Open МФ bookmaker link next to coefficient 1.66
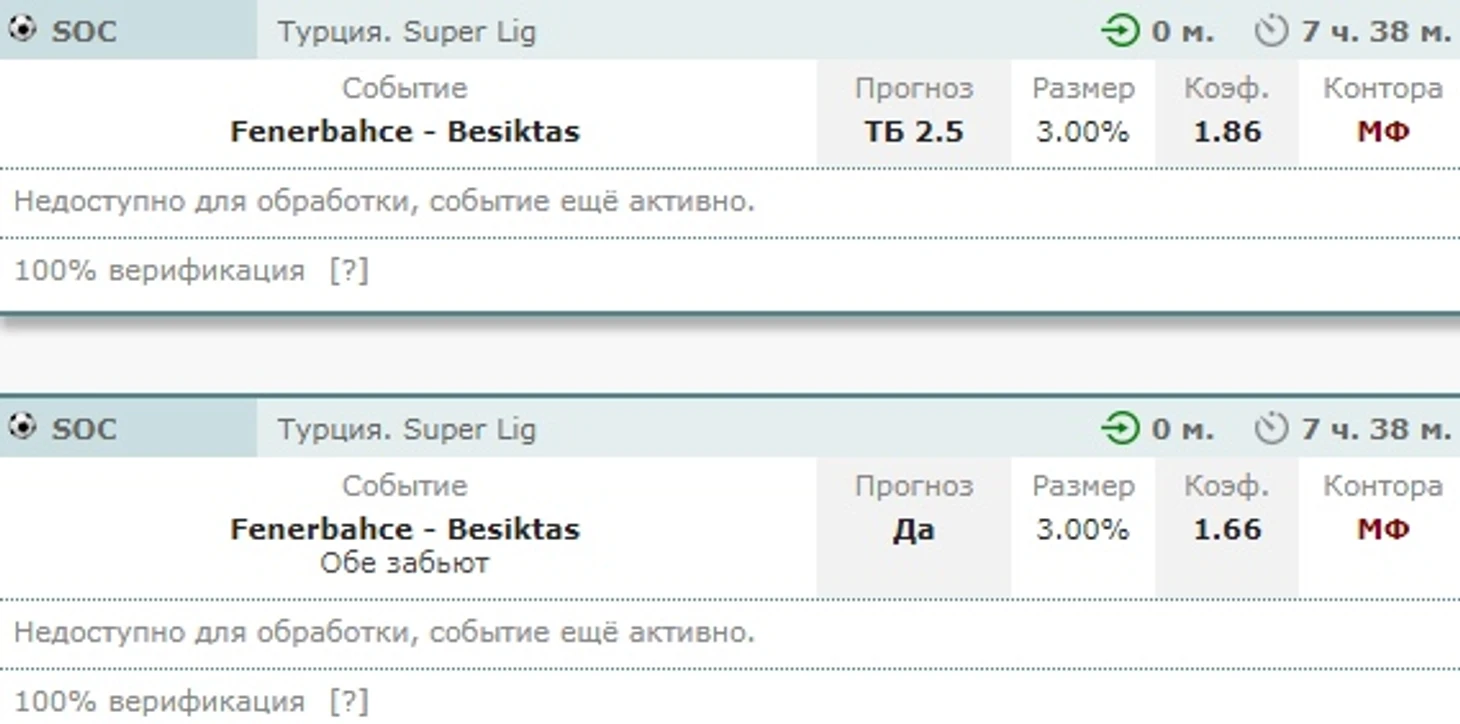Image resolution: width=1460 pixels, height=724 pixels. tap(1382, 529)
